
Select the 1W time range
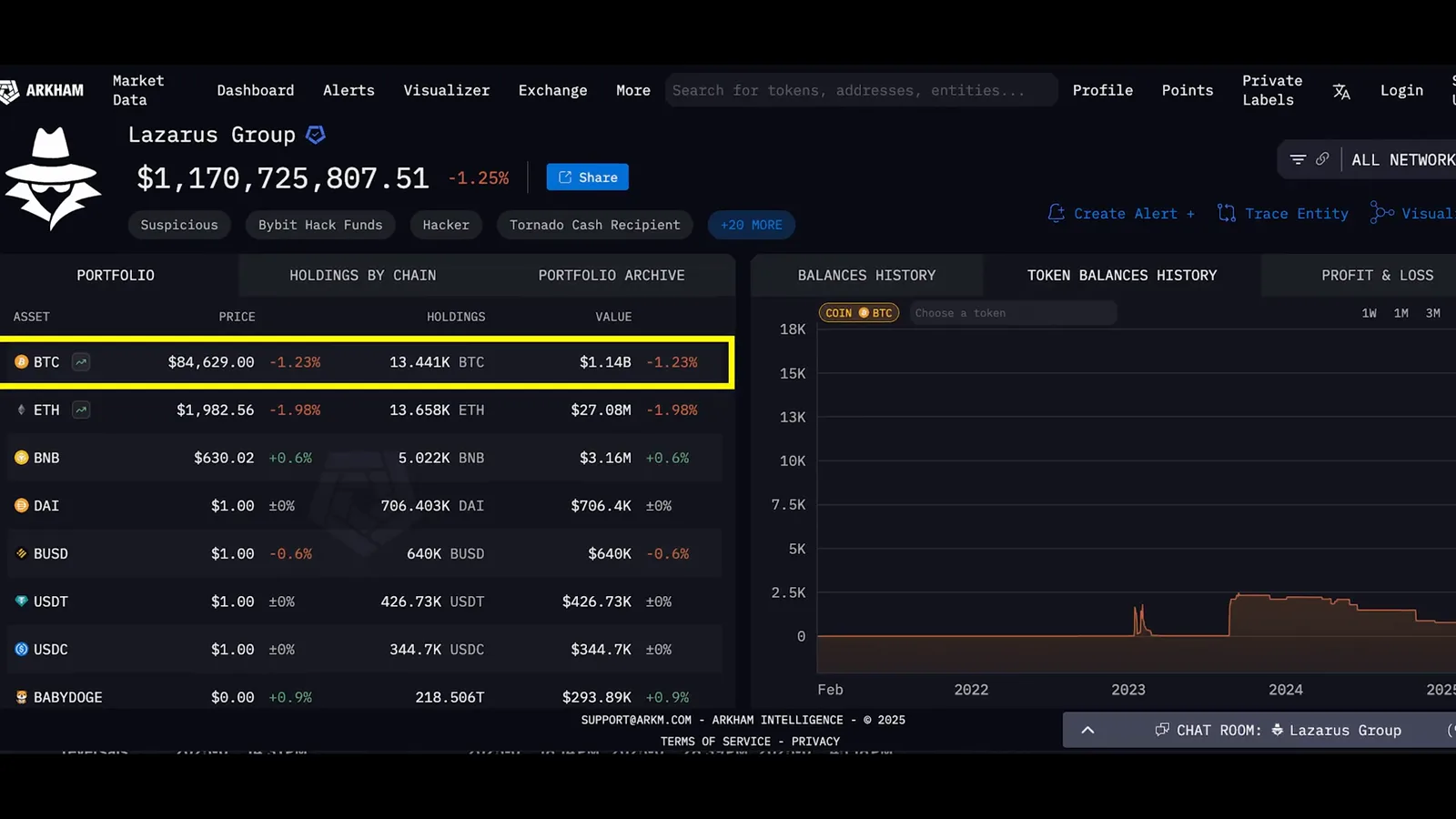pos(1369,313)
